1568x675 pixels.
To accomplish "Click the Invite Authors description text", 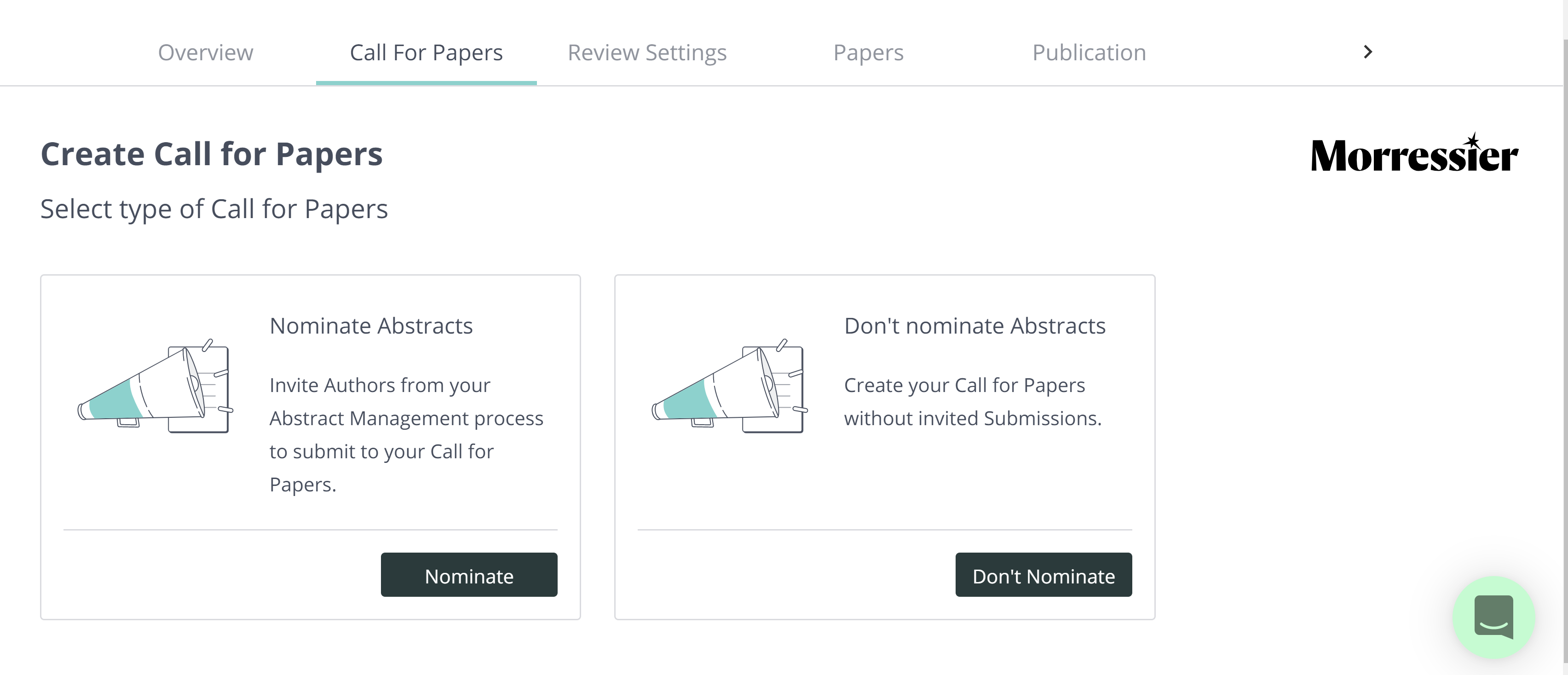I will 406,434.
